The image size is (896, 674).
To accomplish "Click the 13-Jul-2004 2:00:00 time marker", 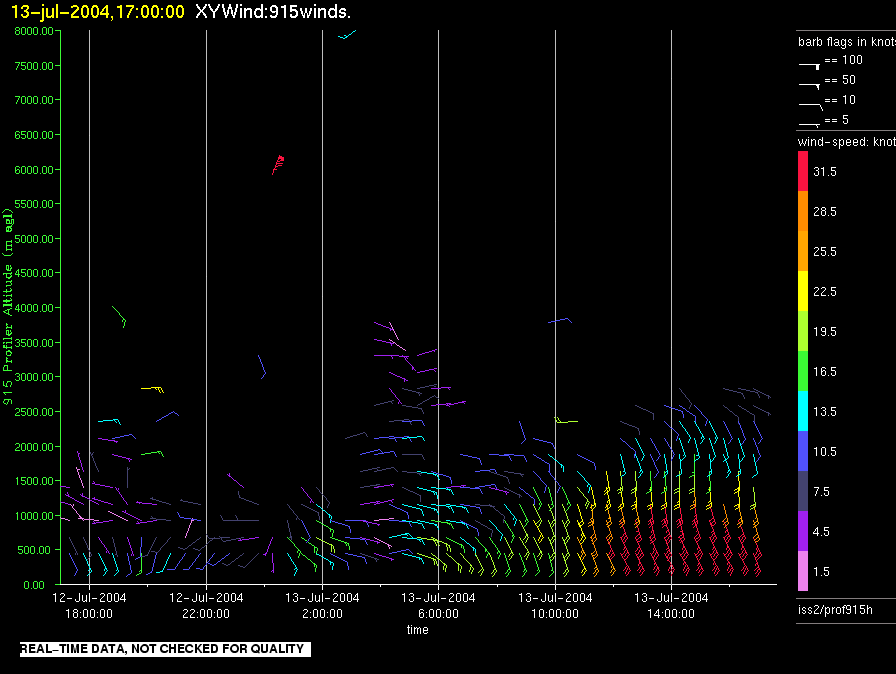I will 322,605.
